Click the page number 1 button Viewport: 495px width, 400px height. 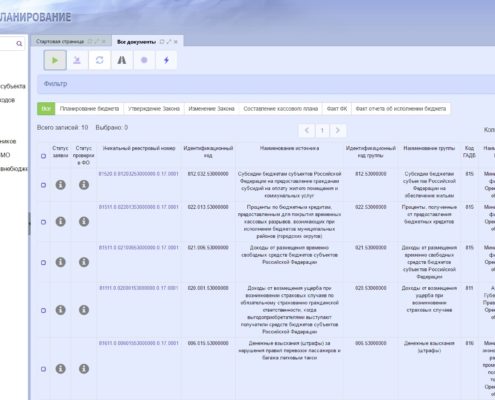point(322,130)
